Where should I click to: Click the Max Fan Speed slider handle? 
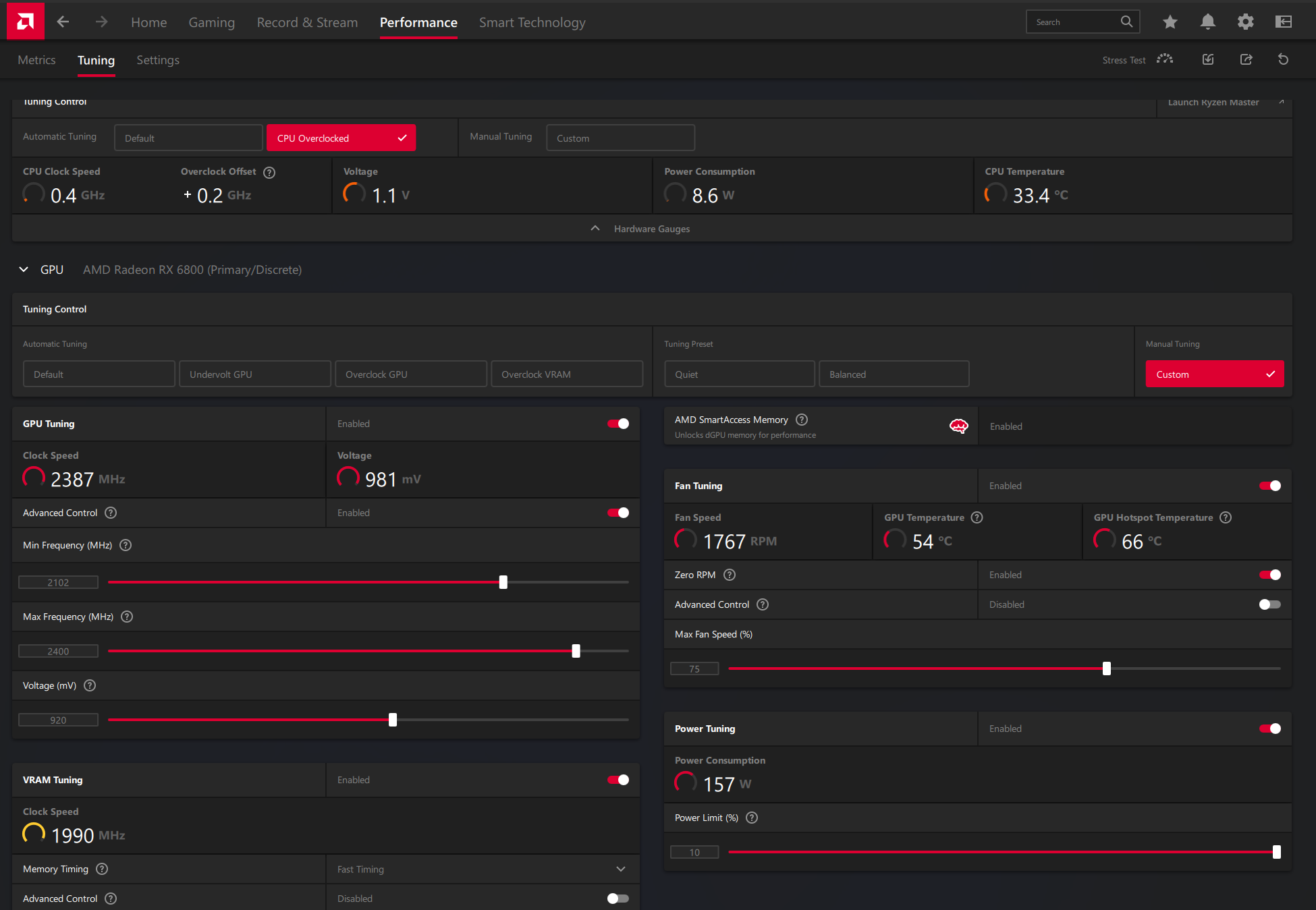pyautogui.click(x=1106, y=669)
